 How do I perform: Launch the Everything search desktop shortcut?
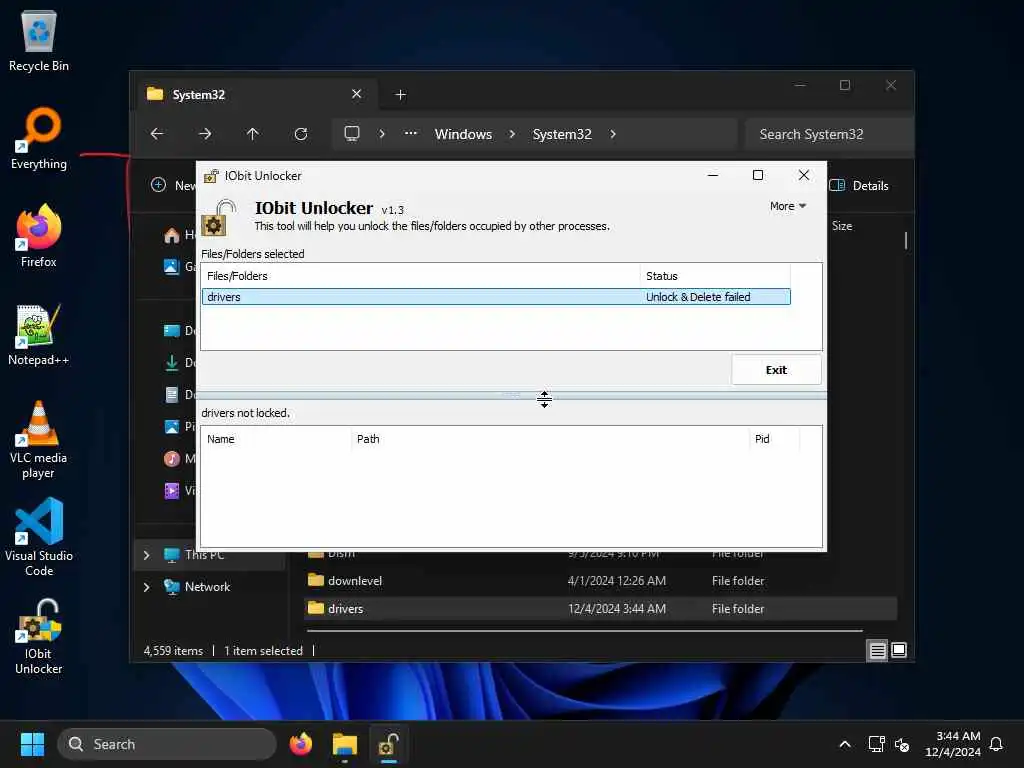coord(39,138)
